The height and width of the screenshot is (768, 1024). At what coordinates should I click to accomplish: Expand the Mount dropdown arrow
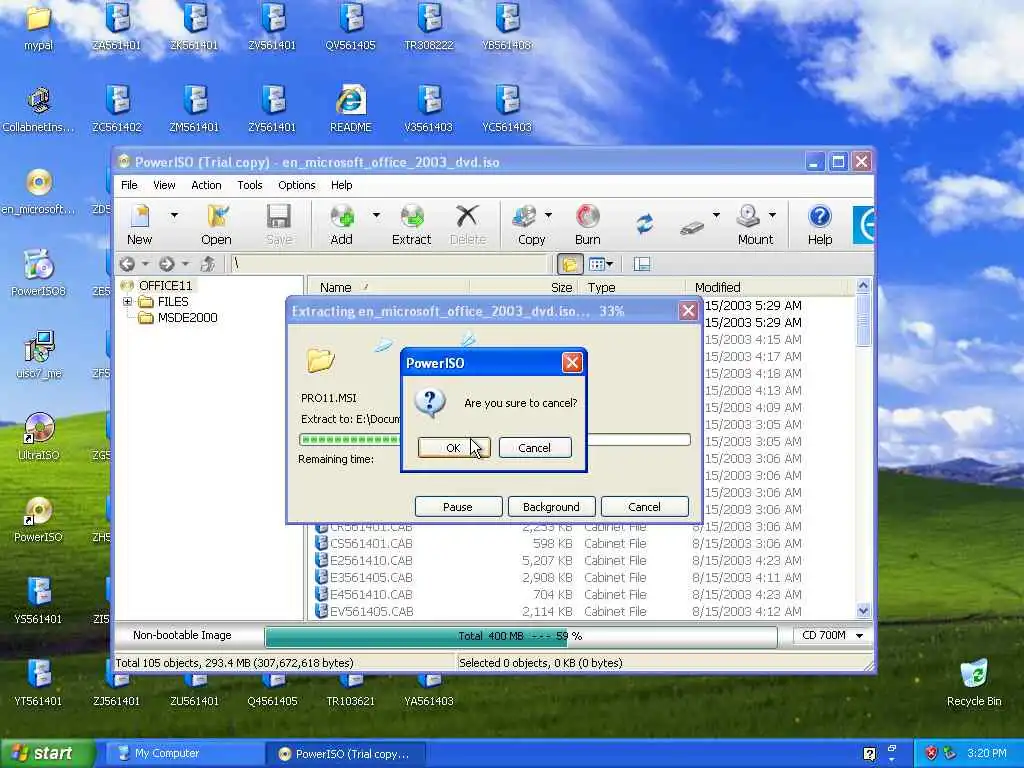click(773, 215)
